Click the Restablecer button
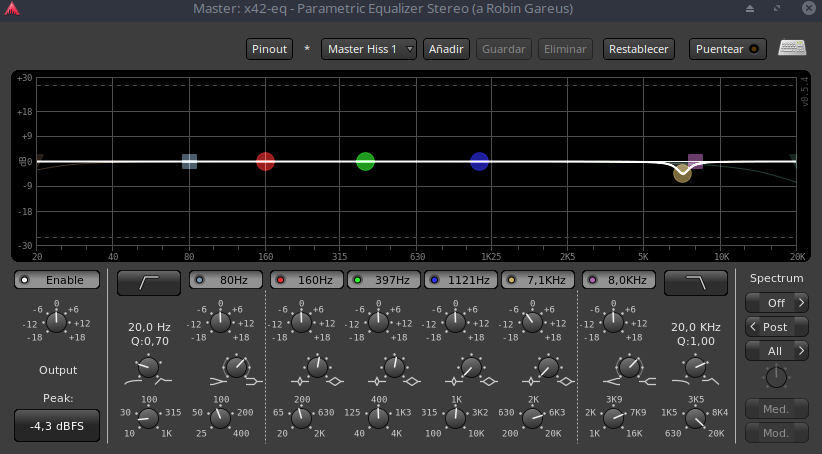 point(639,49)
